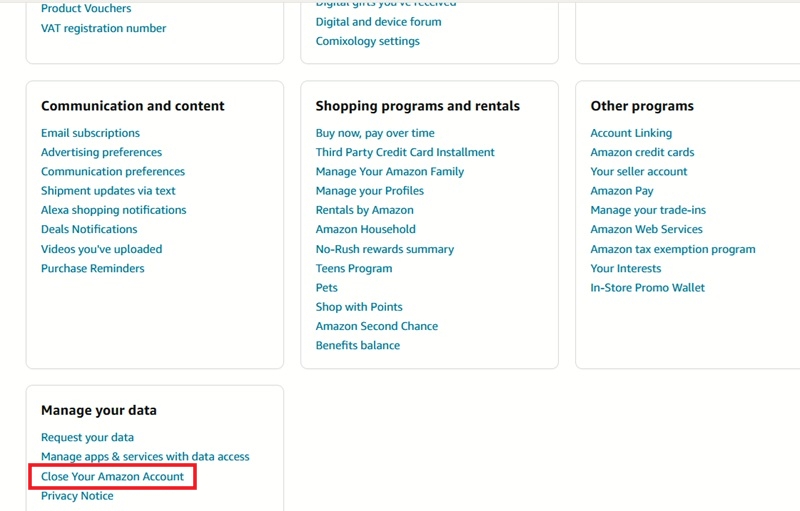The width and height of the screenshot is (800, 511).
Task: Open Advertising preferences link
Action: 102,152
